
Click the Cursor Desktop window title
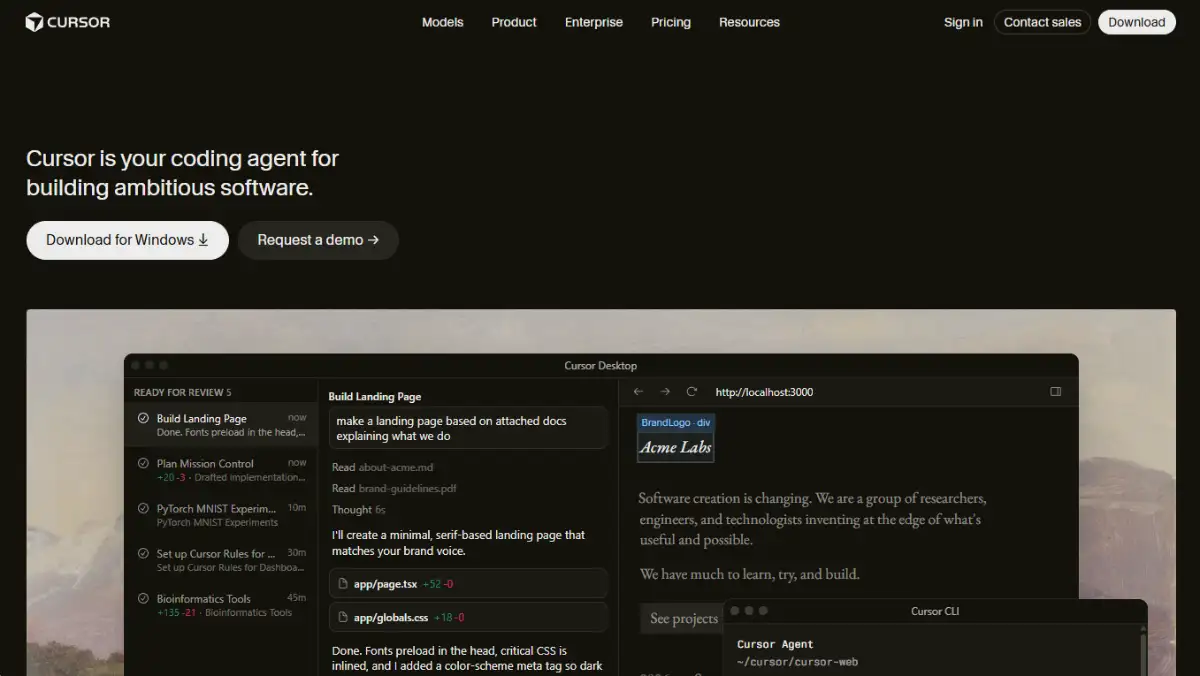click(601, 365)
